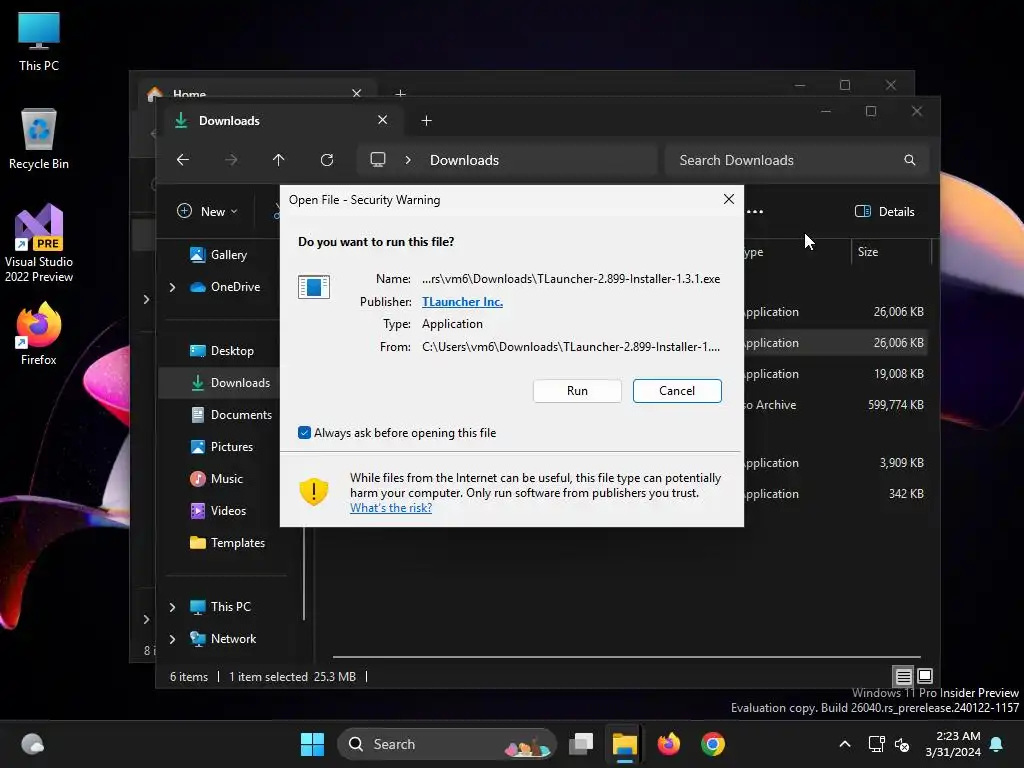Click the PC icon in address bar
Viewport: 1024px width, 768px height.
pos(377,160)
